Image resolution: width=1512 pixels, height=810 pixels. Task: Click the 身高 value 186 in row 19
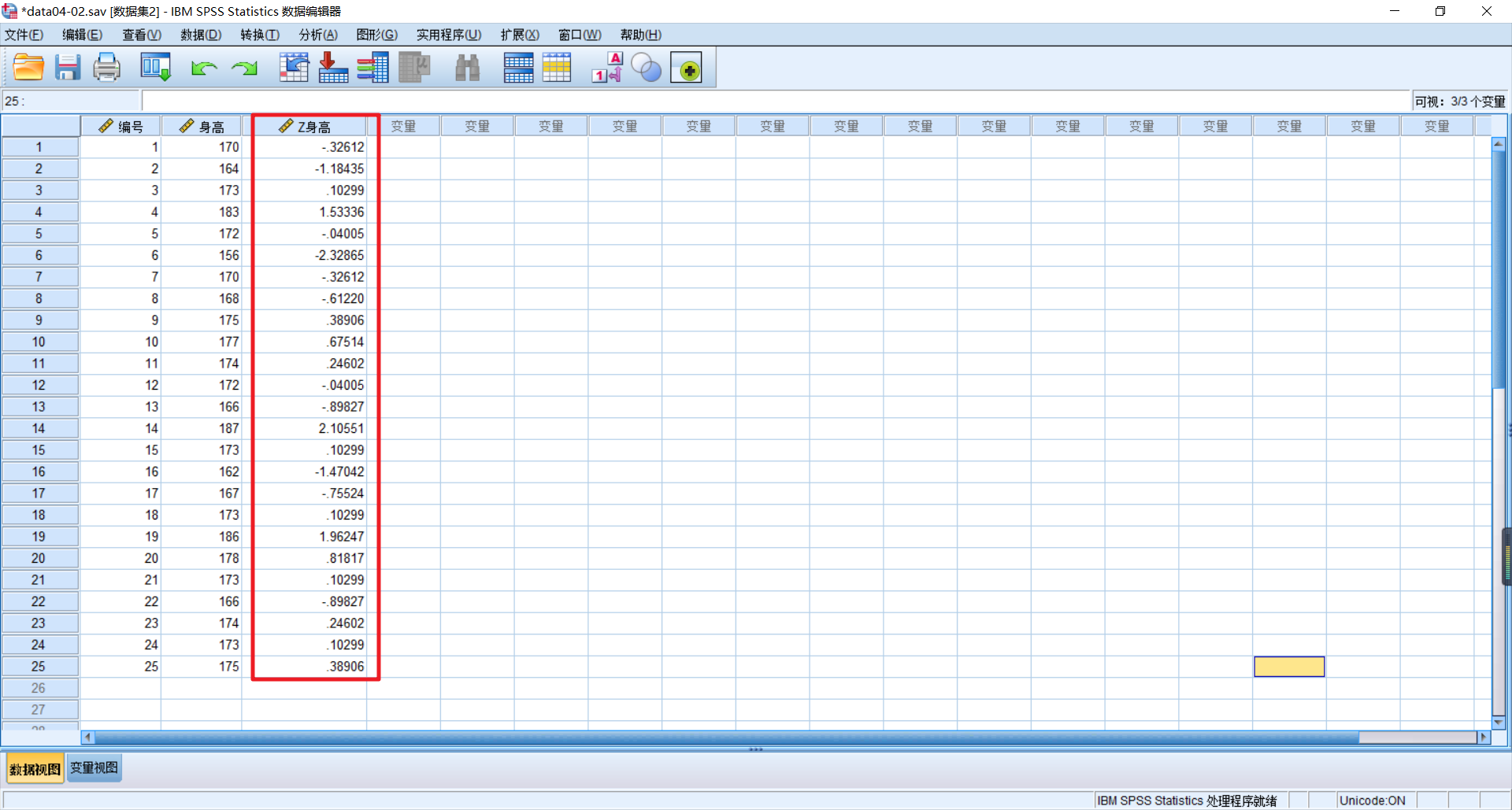pos(202,537)
